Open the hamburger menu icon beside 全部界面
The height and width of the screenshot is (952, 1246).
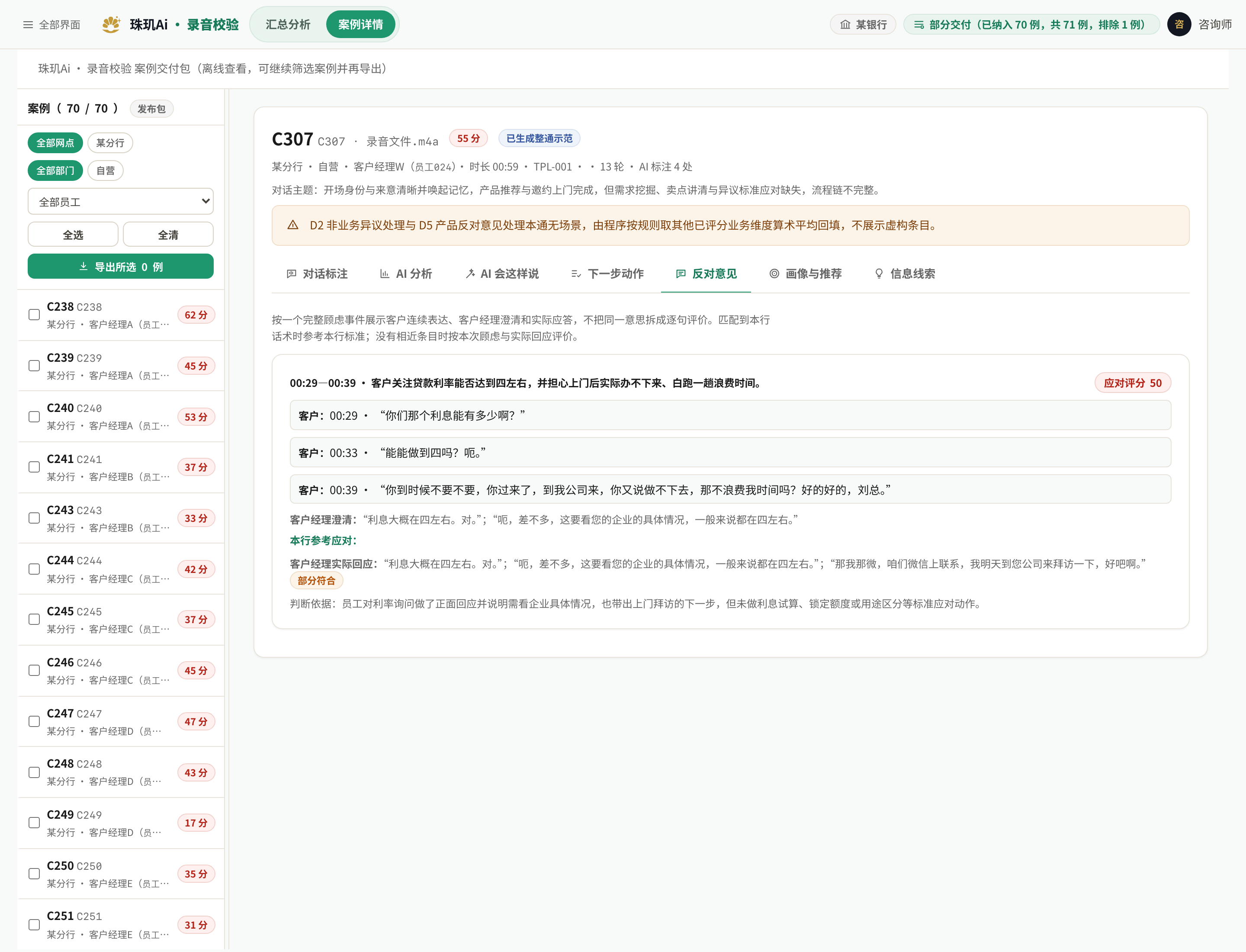pyautogui.click(x=28, y=25)
